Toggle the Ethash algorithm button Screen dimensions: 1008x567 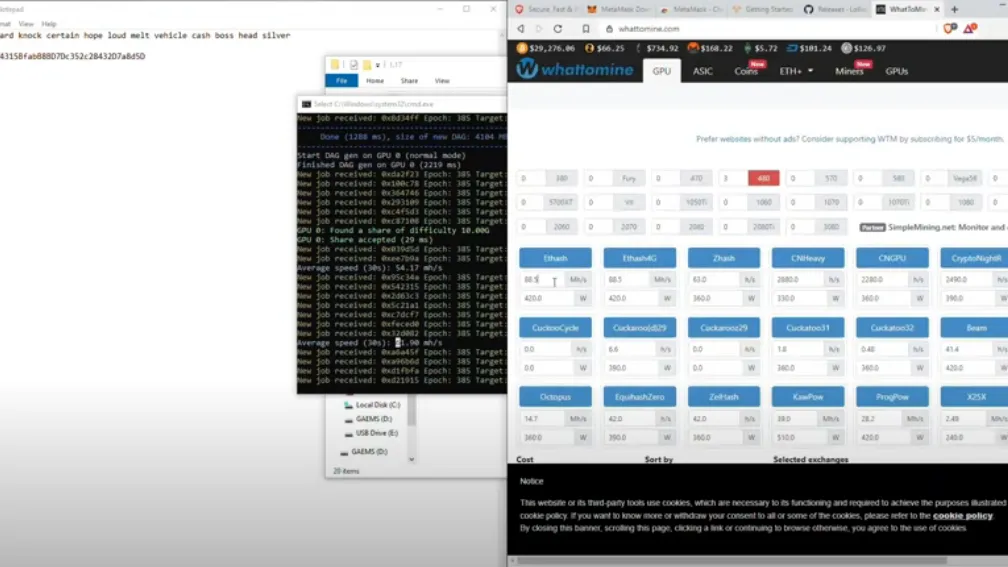[555, 258]
